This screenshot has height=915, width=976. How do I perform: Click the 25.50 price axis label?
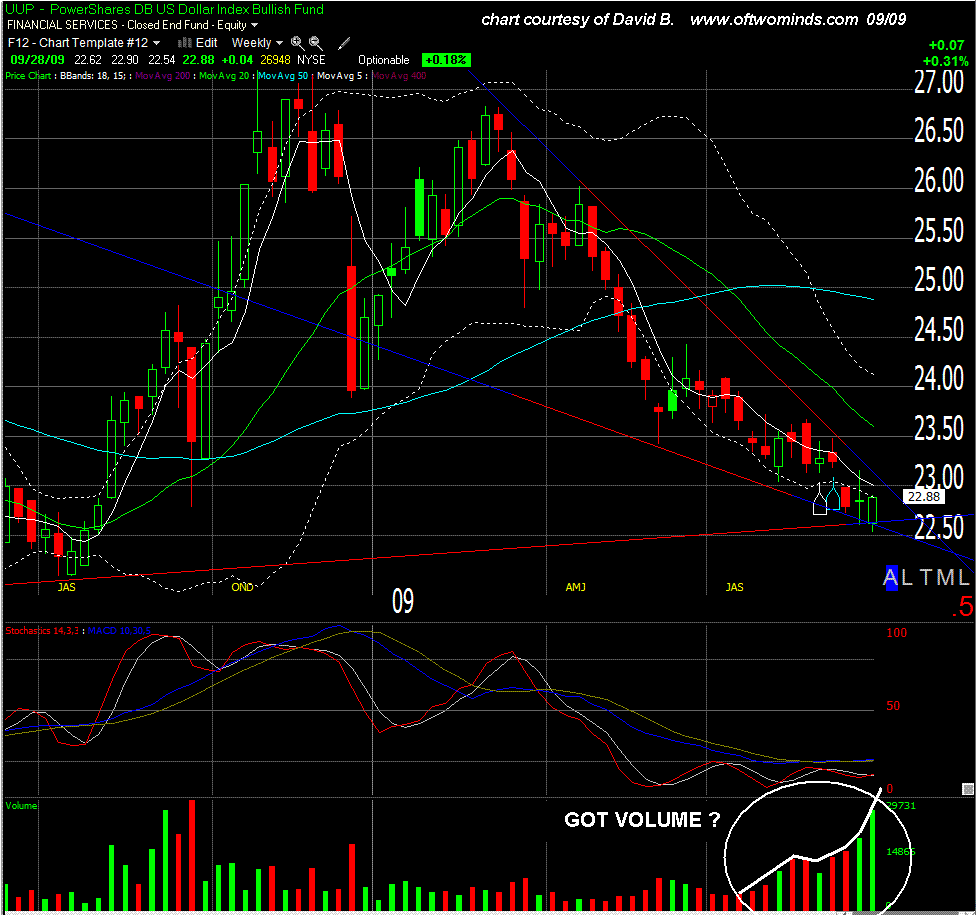[939, 231]
